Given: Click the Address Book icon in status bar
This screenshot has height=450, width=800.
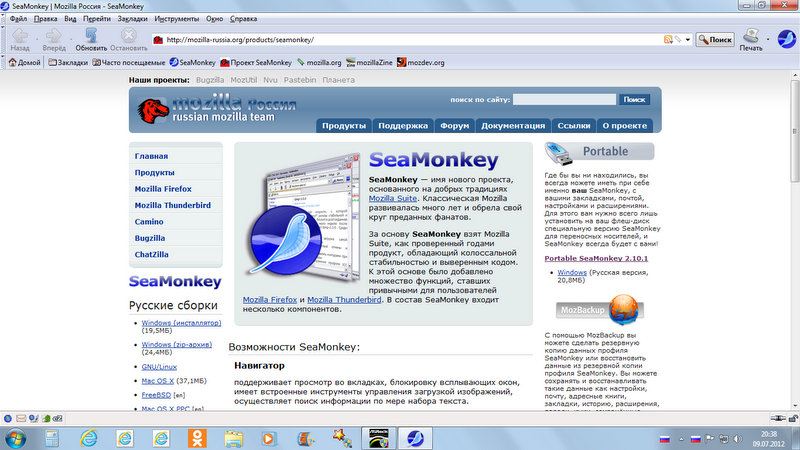Looking at the screenshot, I should pyautogui.click(x=46, y=418).
